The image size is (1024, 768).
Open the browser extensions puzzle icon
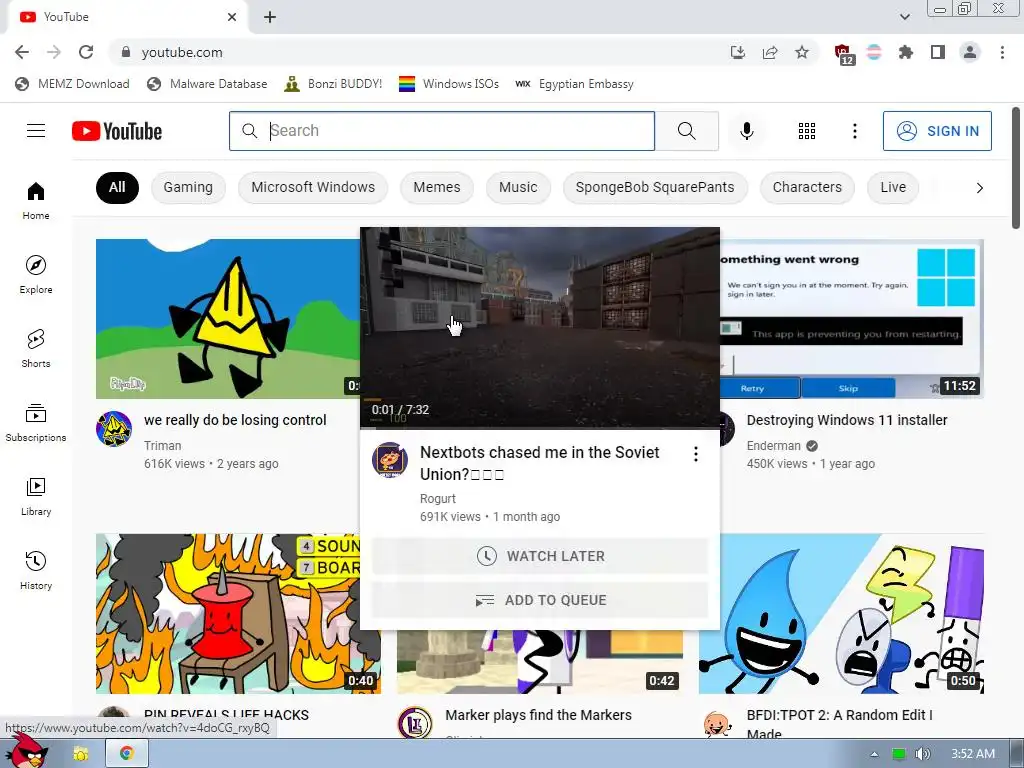(905, 52)
